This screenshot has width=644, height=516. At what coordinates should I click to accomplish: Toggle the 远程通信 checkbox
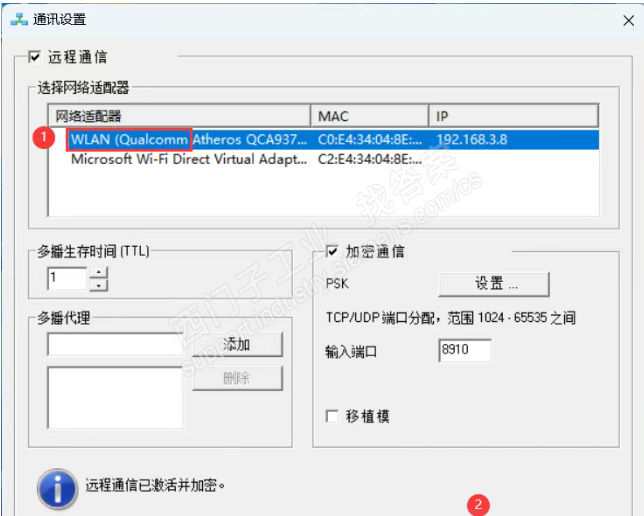(x=35, y=57)
